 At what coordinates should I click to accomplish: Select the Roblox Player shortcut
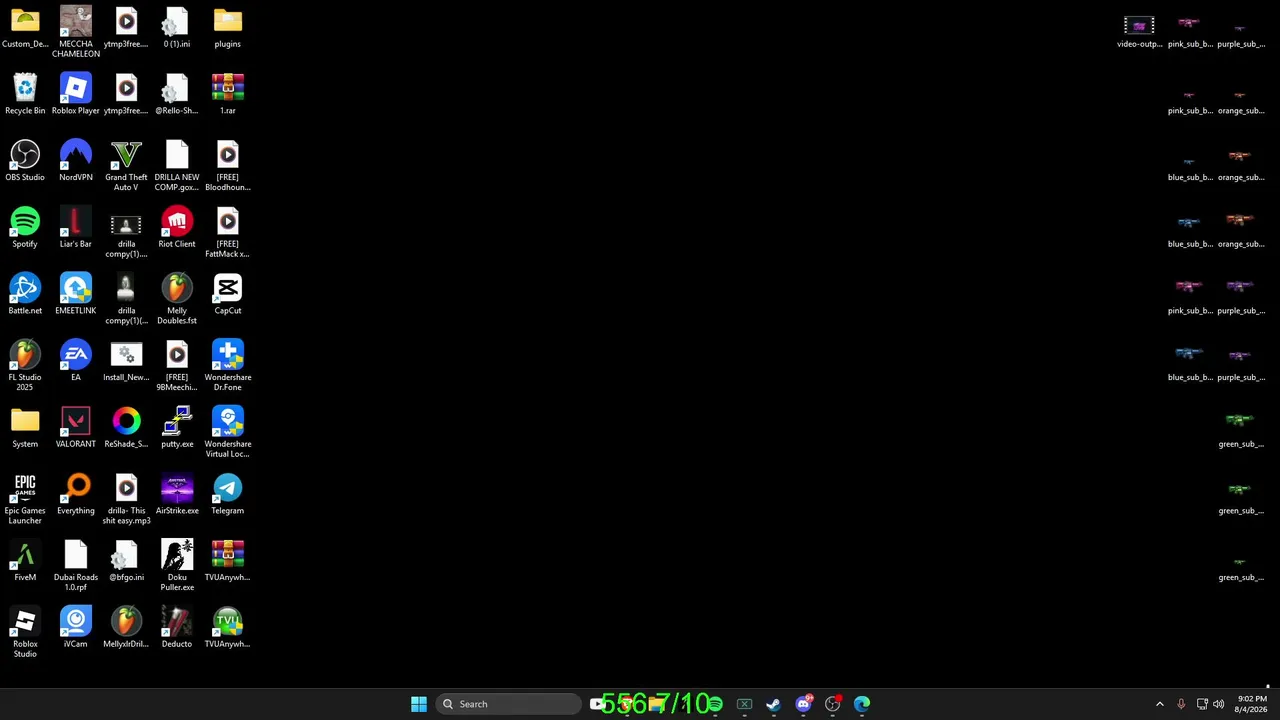tap(76, 94)
